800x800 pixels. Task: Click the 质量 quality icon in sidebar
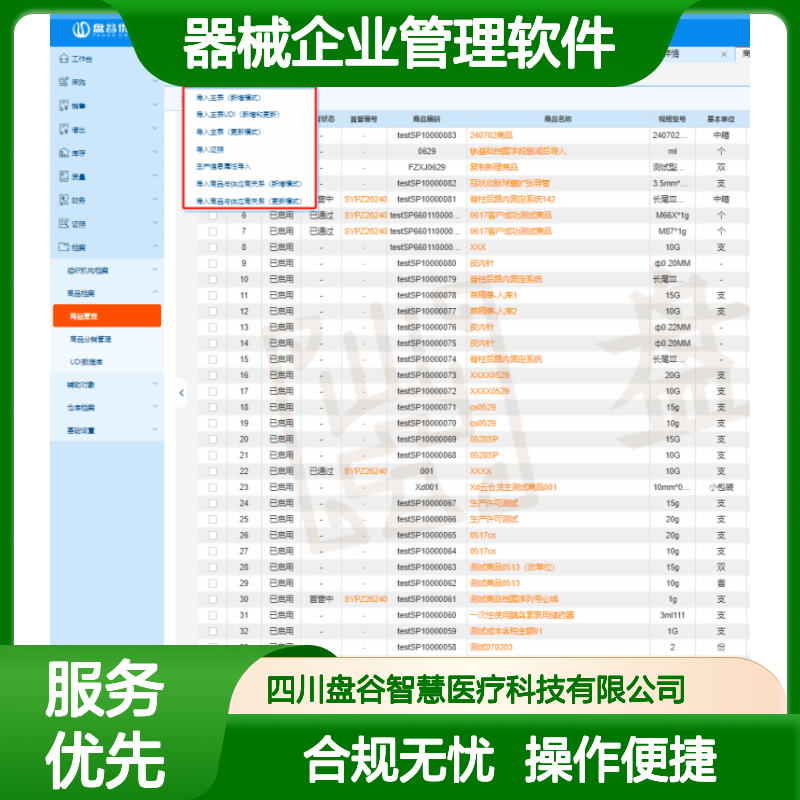64,177
